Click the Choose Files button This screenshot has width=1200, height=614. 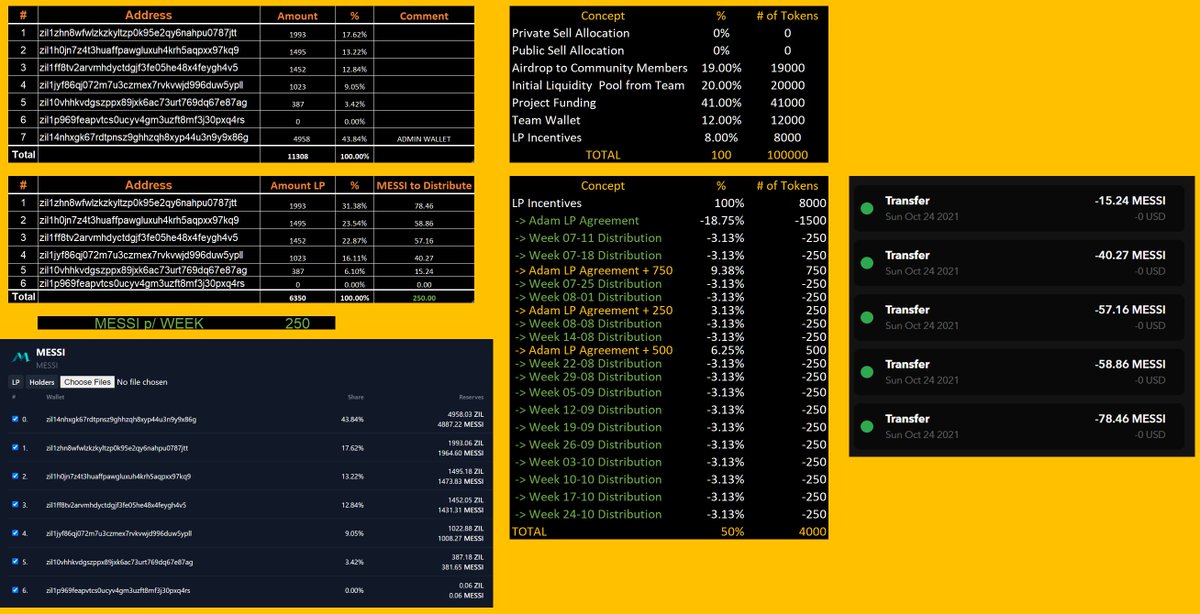[x=87, y=382]
